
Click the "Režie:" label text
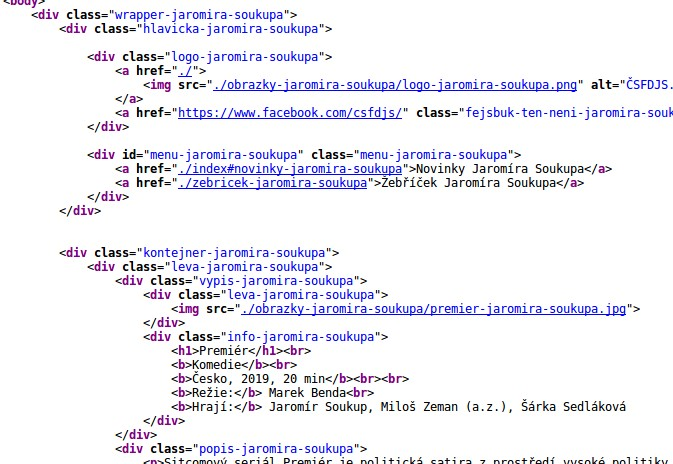pyautogui.click(x=213, y=393)
